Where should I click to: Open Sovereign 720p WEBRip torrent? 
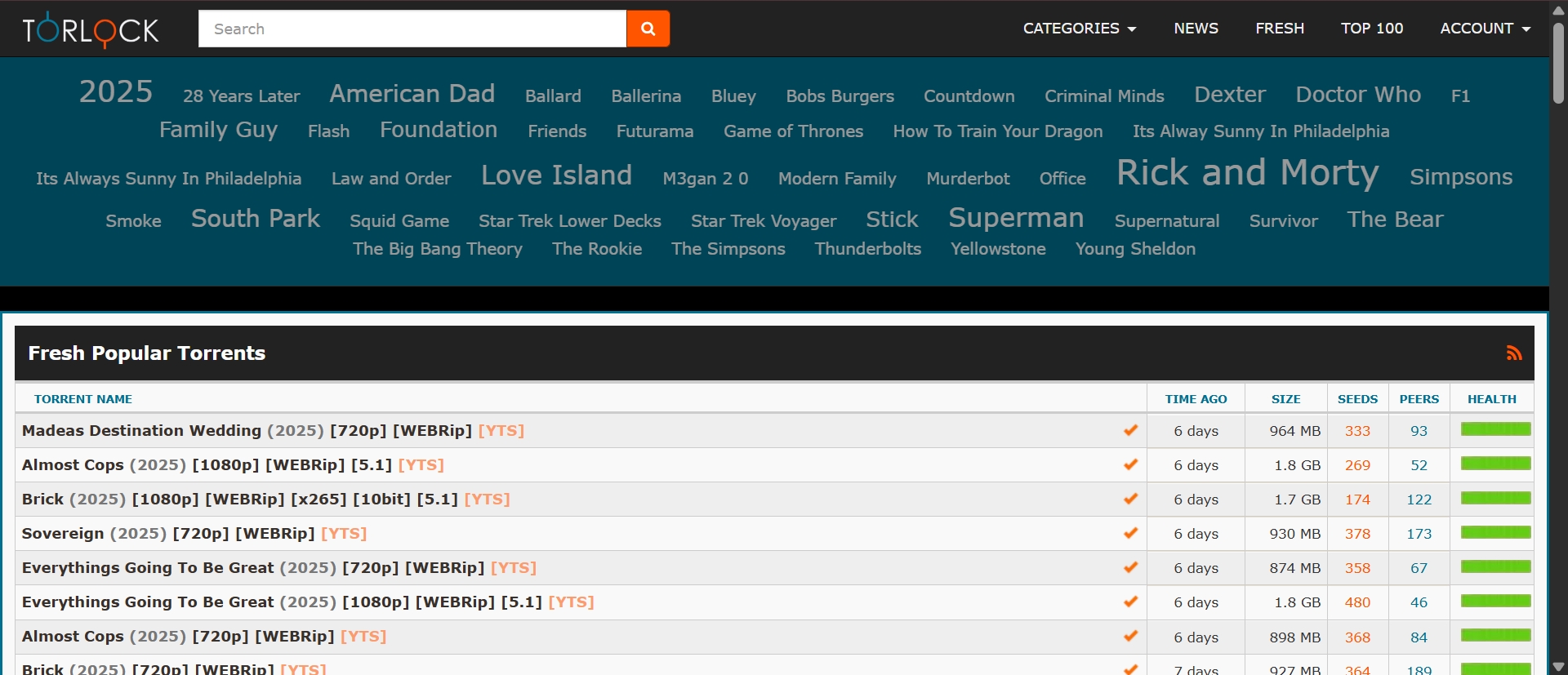click(194, 533)
